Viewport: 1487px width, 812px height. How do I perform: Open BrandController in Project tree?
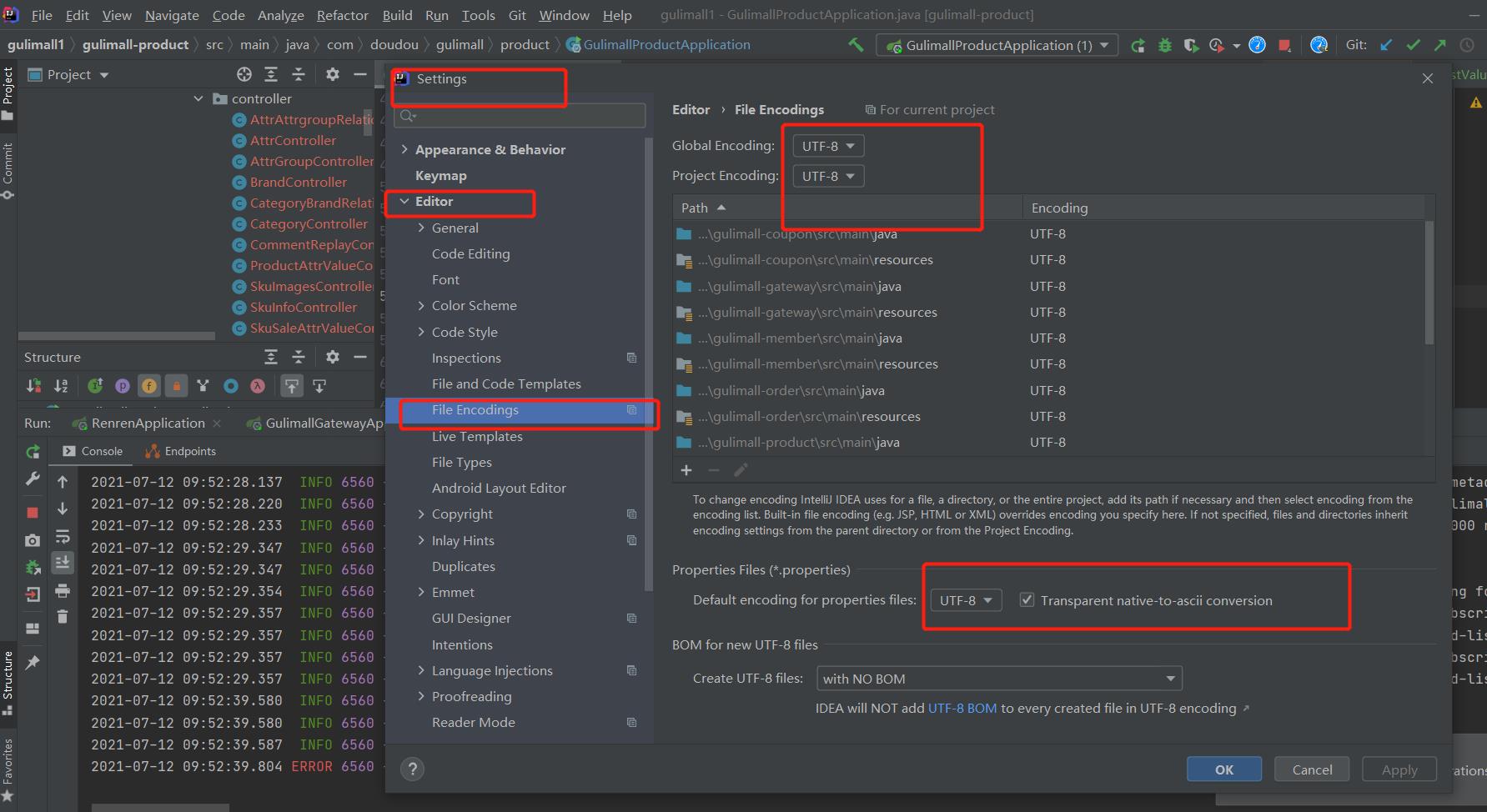(x=298, y=182)
